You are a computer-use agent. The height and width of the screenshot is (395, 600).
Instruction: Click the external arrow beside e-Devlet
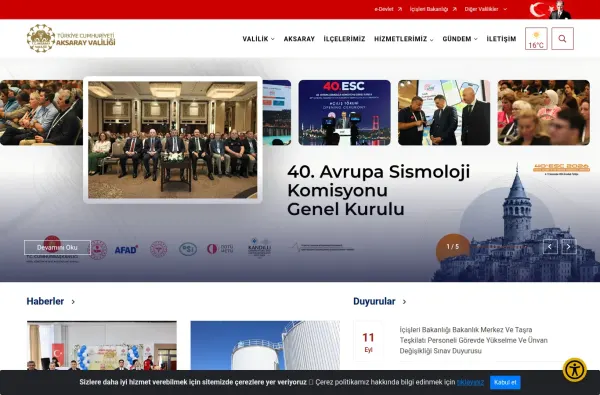click(399, 9)
